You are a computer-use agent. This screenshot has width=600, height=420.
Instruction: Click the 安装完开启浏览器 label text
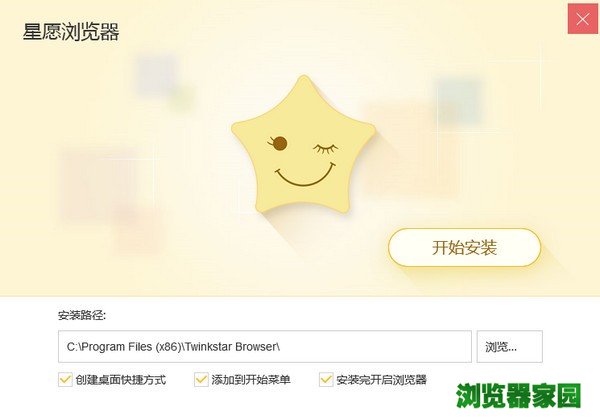tap(382, 380)
